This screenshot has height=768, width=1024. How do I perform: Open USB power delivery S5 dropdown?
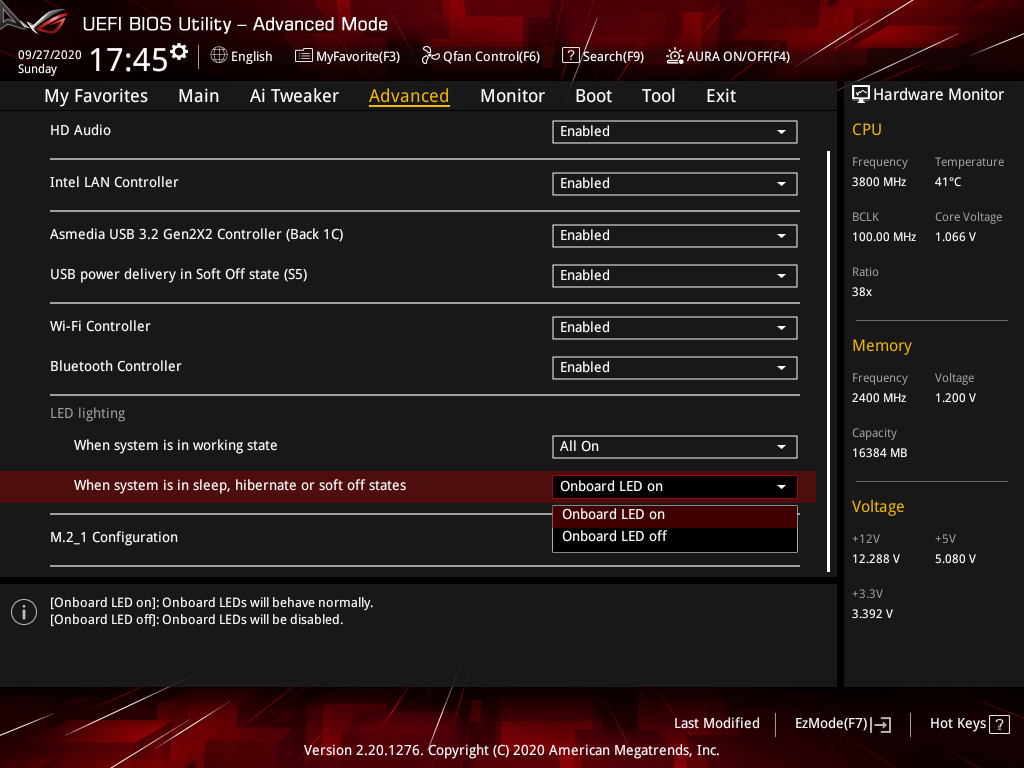[x=675, y=276]
